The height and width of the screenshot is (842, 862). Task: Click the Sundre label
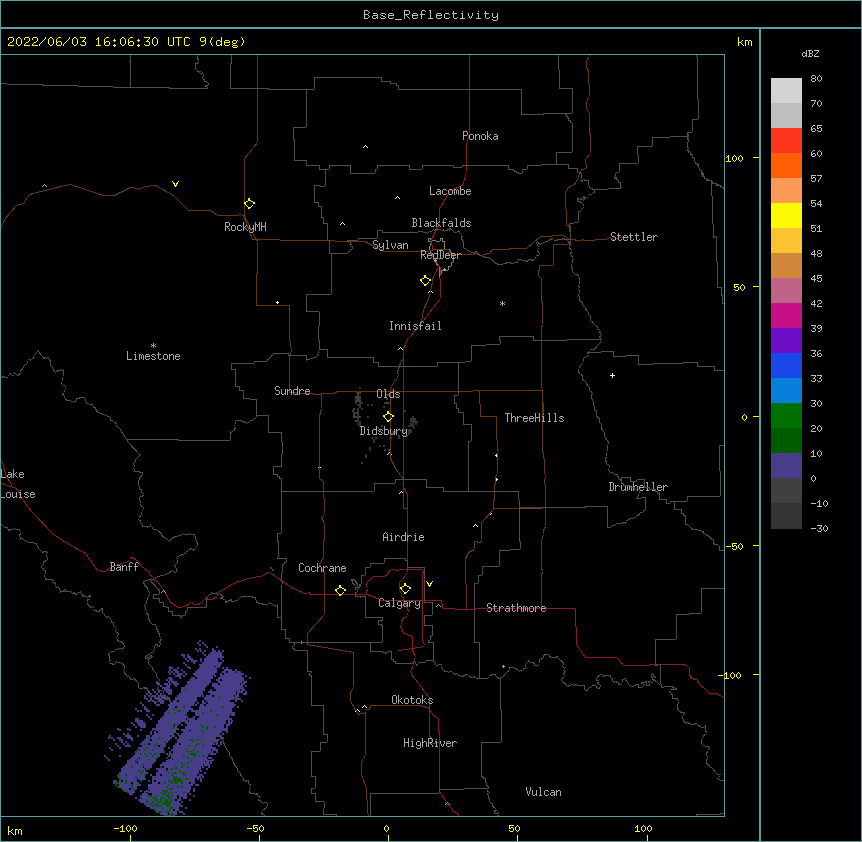[292, 391]
